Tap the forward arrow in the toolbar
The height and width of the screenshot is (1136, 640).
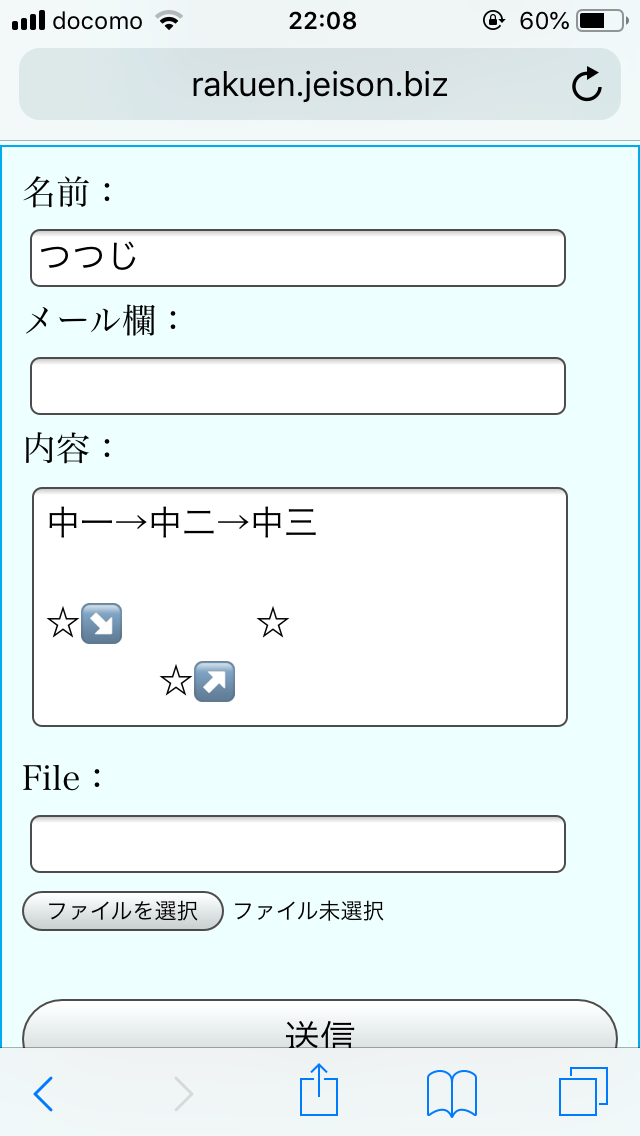click(183, 1093)
